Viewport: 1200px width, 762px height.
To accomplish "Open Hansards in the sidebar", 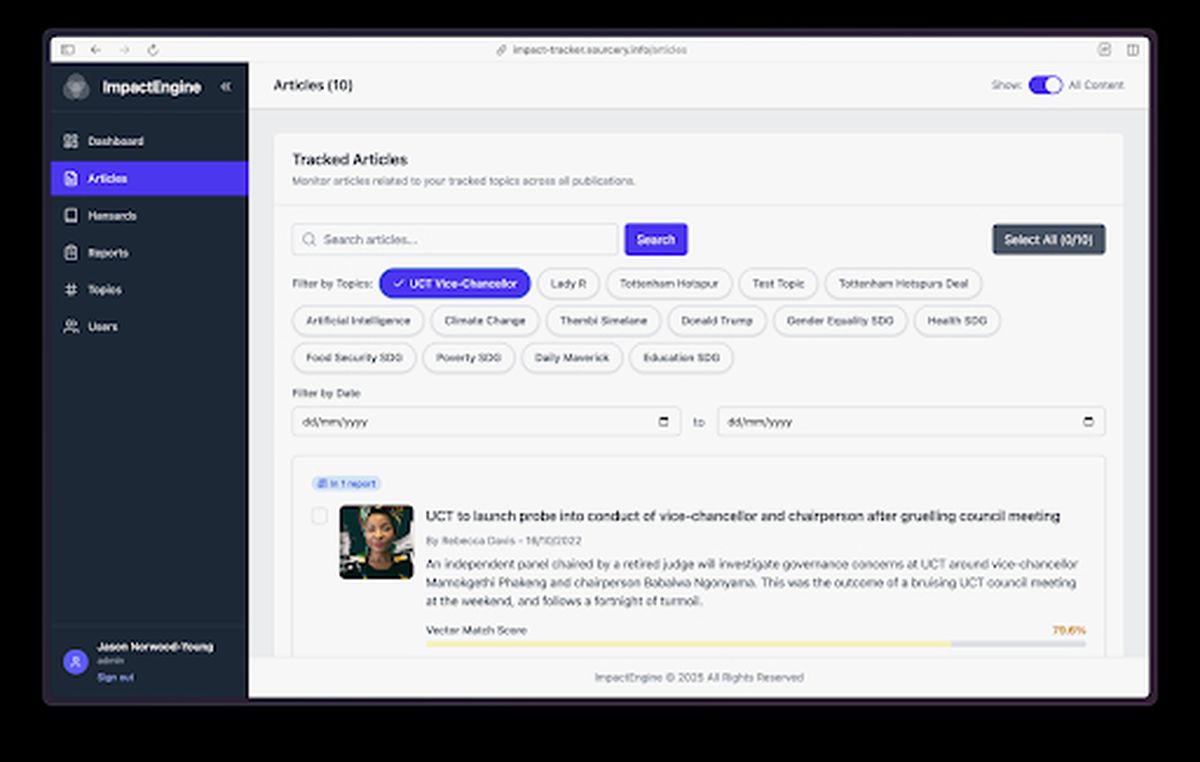I will [149, 215].
